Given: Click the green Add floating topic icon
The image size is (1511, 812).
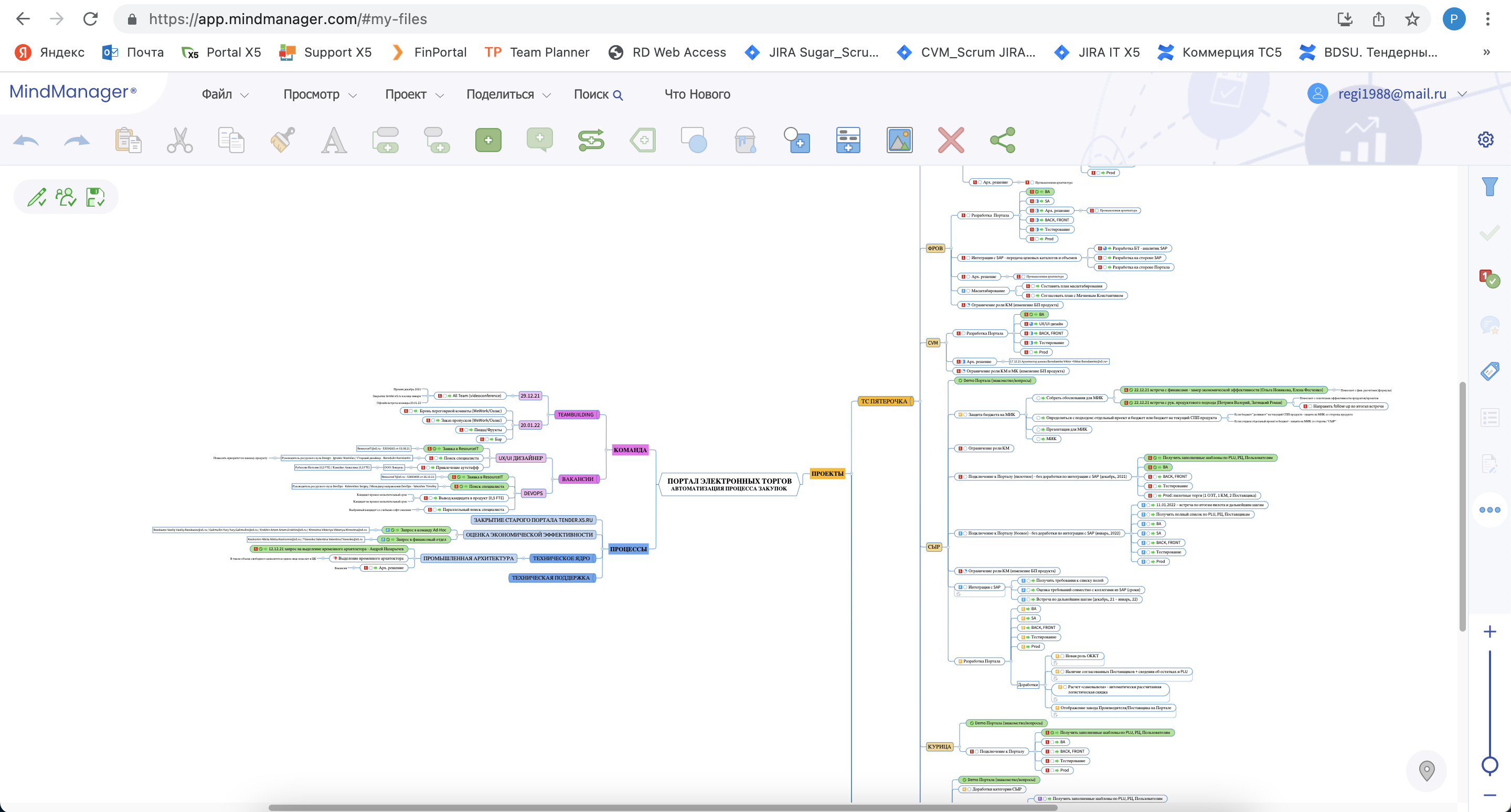Looking at the screenshot, I should [488, 140].
